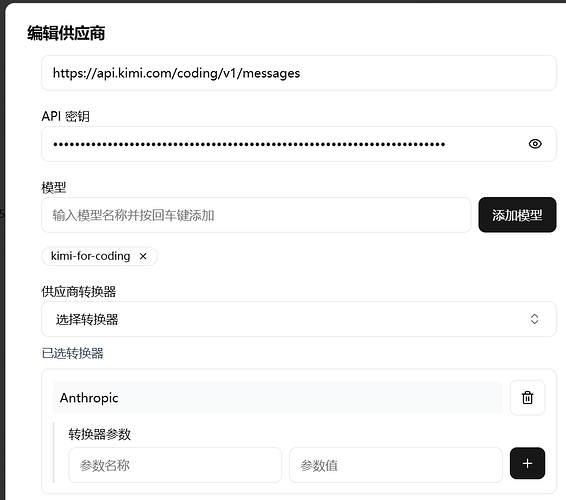The height and width of the screenshot is (500, 566).
Task: Click the 添加模型 button
Action: (517, 215)
